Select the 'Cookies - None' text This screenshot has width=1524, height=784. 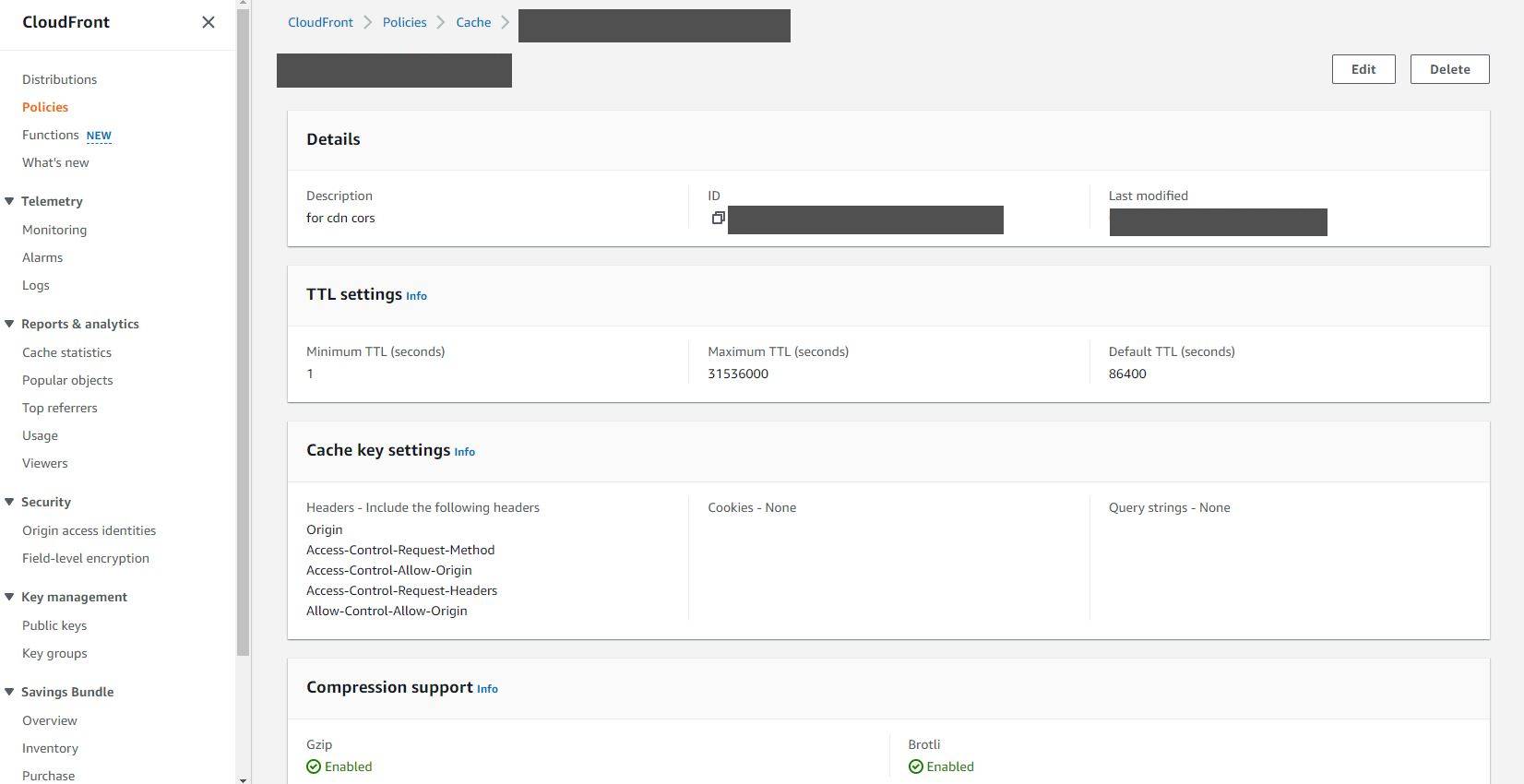tap(752, 507)
